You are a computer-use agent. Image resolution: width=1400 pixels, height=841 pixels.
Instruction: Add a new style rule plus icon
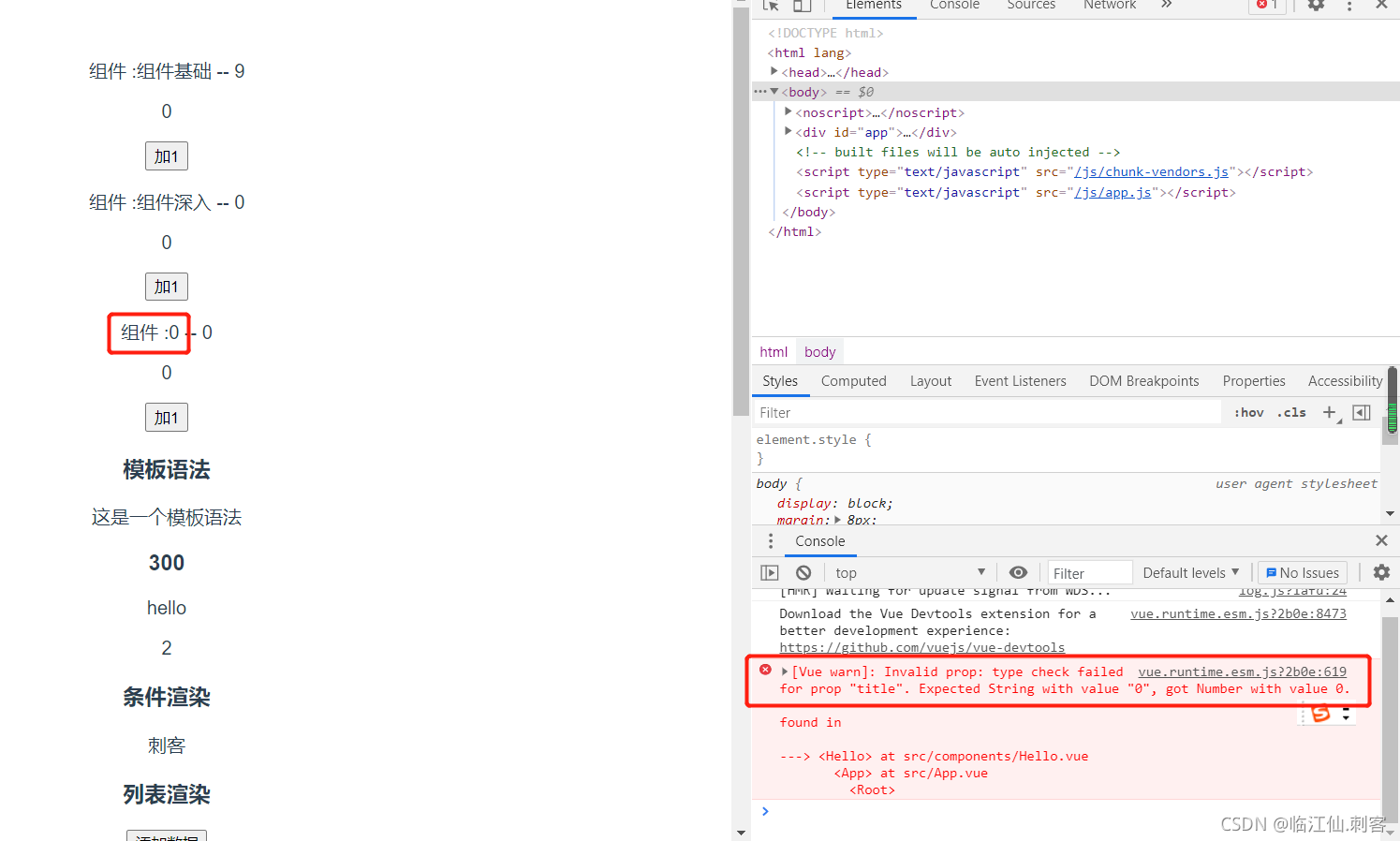click(1330, 412)
